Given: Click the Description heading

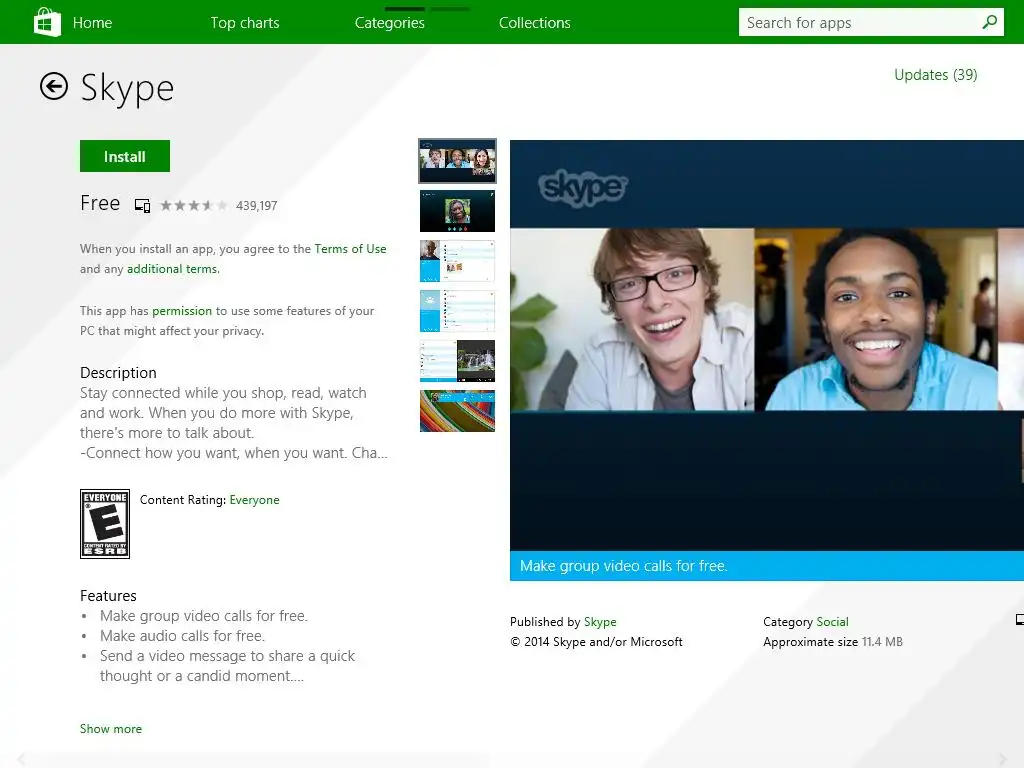Looking at the screenshot, I should [x=118, y=373].
